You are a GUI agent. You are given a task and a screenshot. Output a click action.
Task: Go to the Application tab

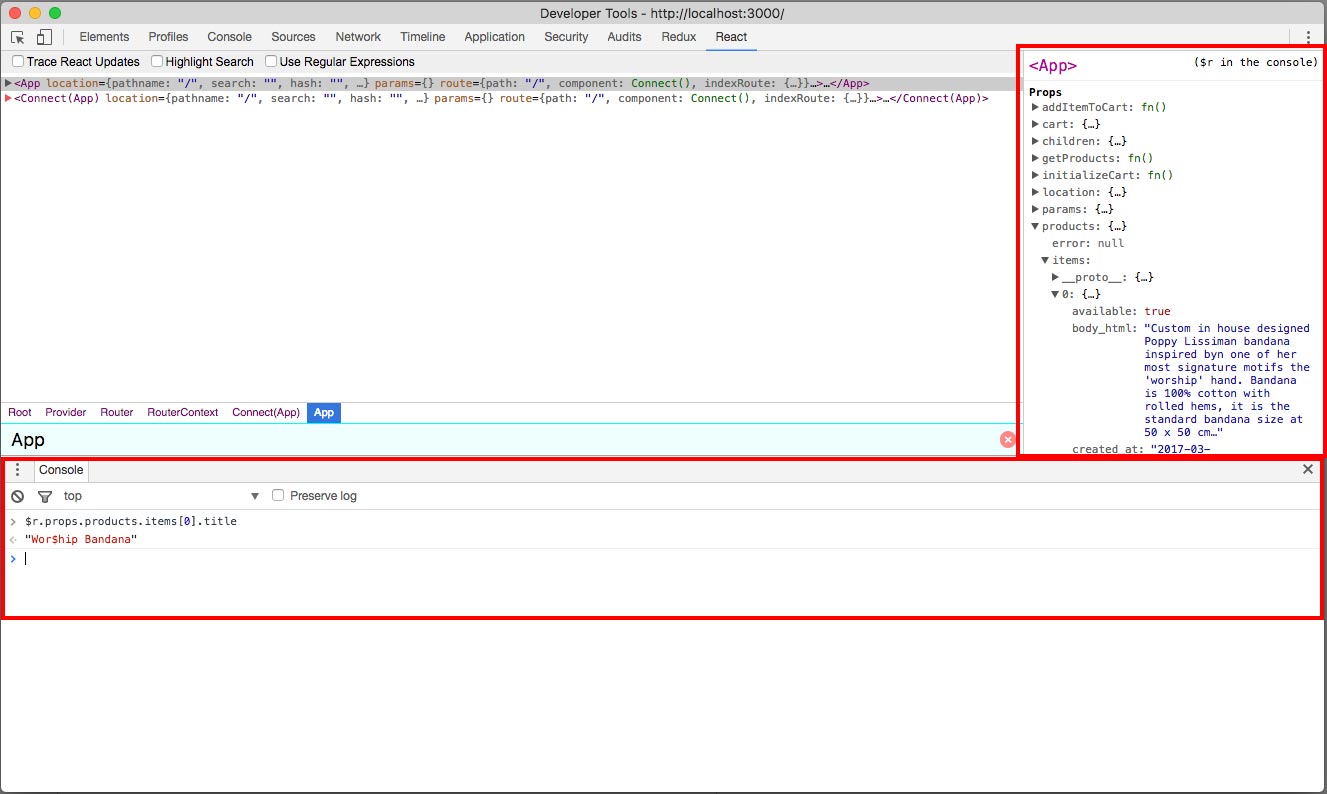click(494, 37)
